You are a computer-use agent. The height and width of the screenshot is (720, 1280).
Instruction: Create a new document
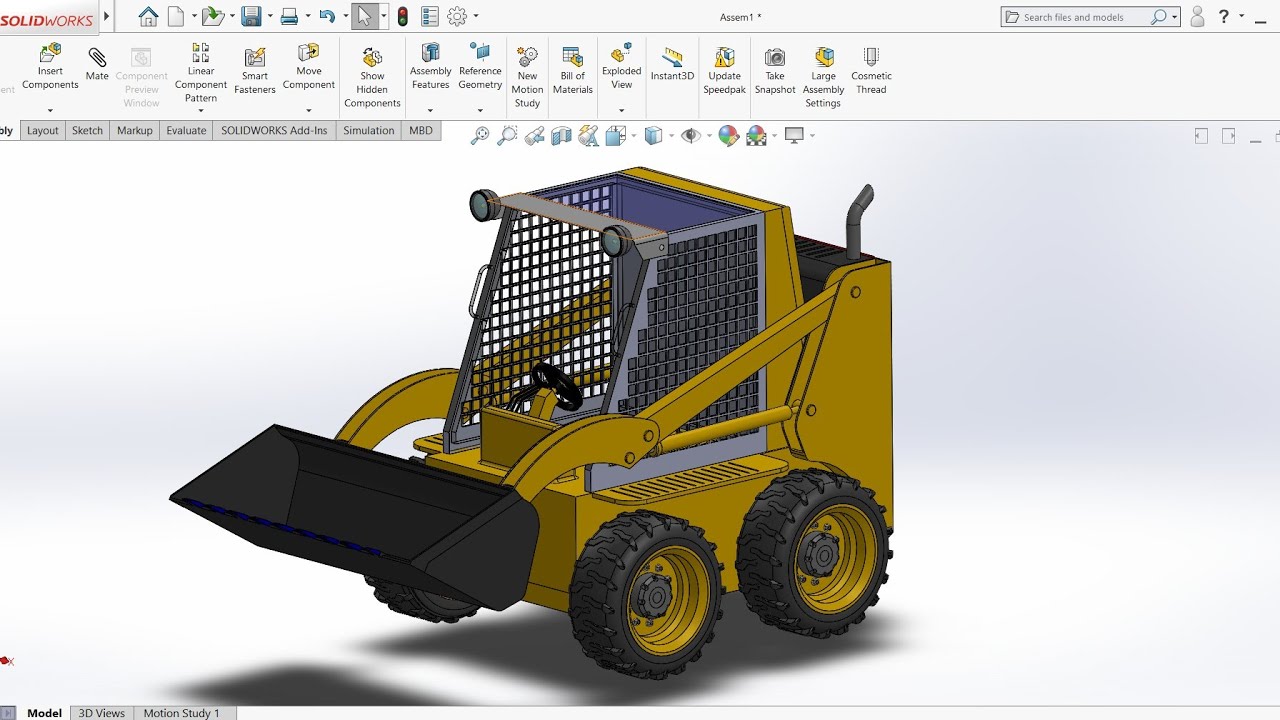[175, 16]
